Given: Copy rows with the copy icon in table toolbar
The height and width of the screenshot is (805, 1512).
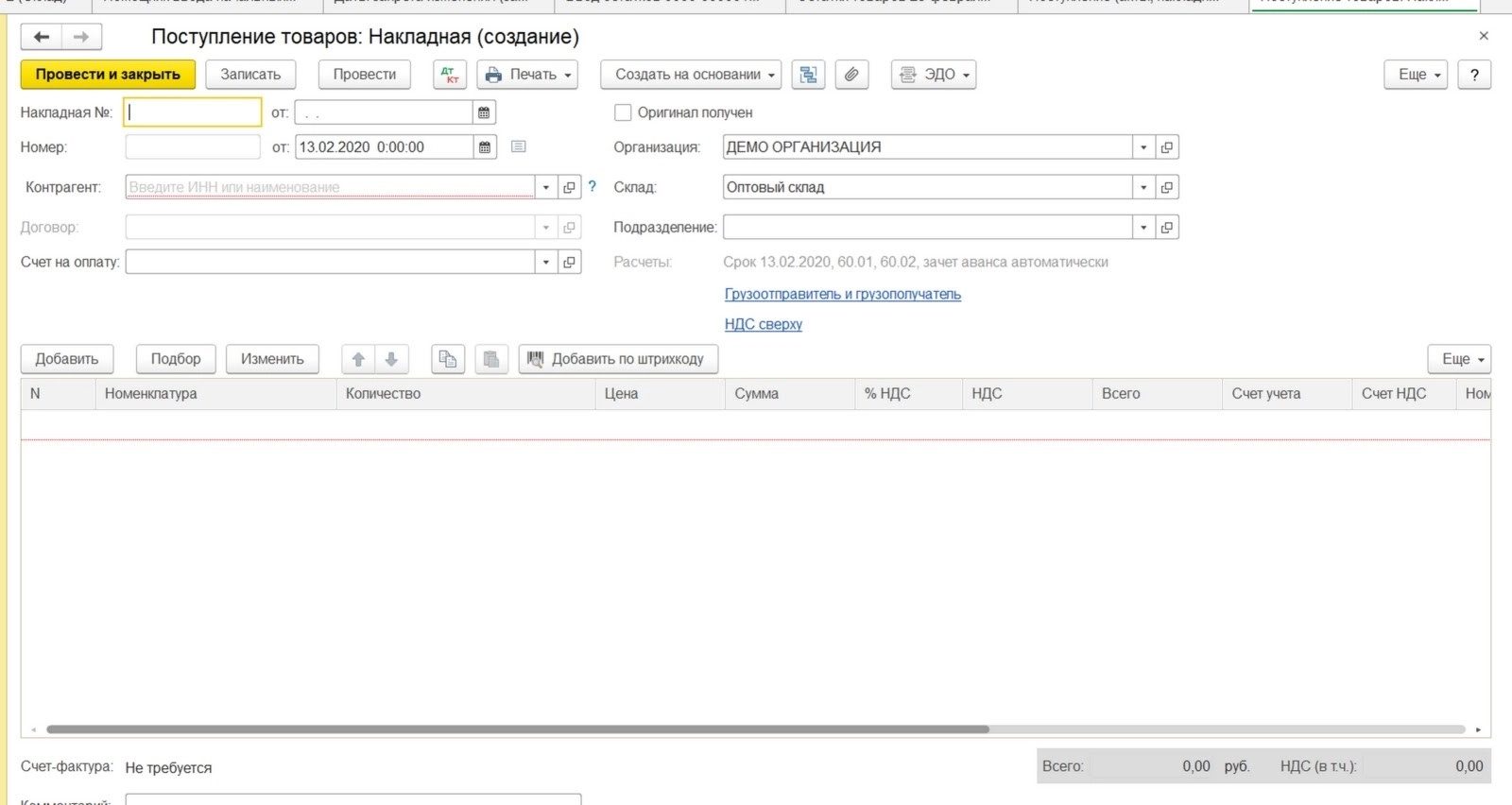Looking at the screenshot, I should (448, 359).
